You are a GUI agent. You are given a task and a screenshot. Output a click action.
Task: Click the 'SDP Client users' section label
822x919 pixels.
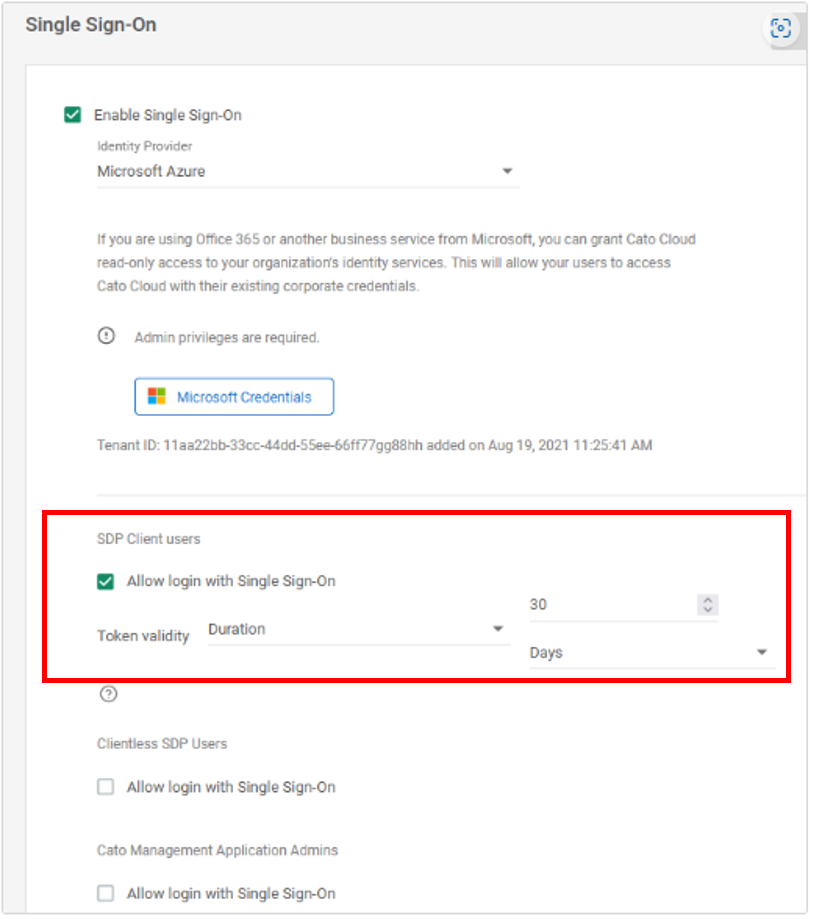pyautogui.click(x=148, y=539)
